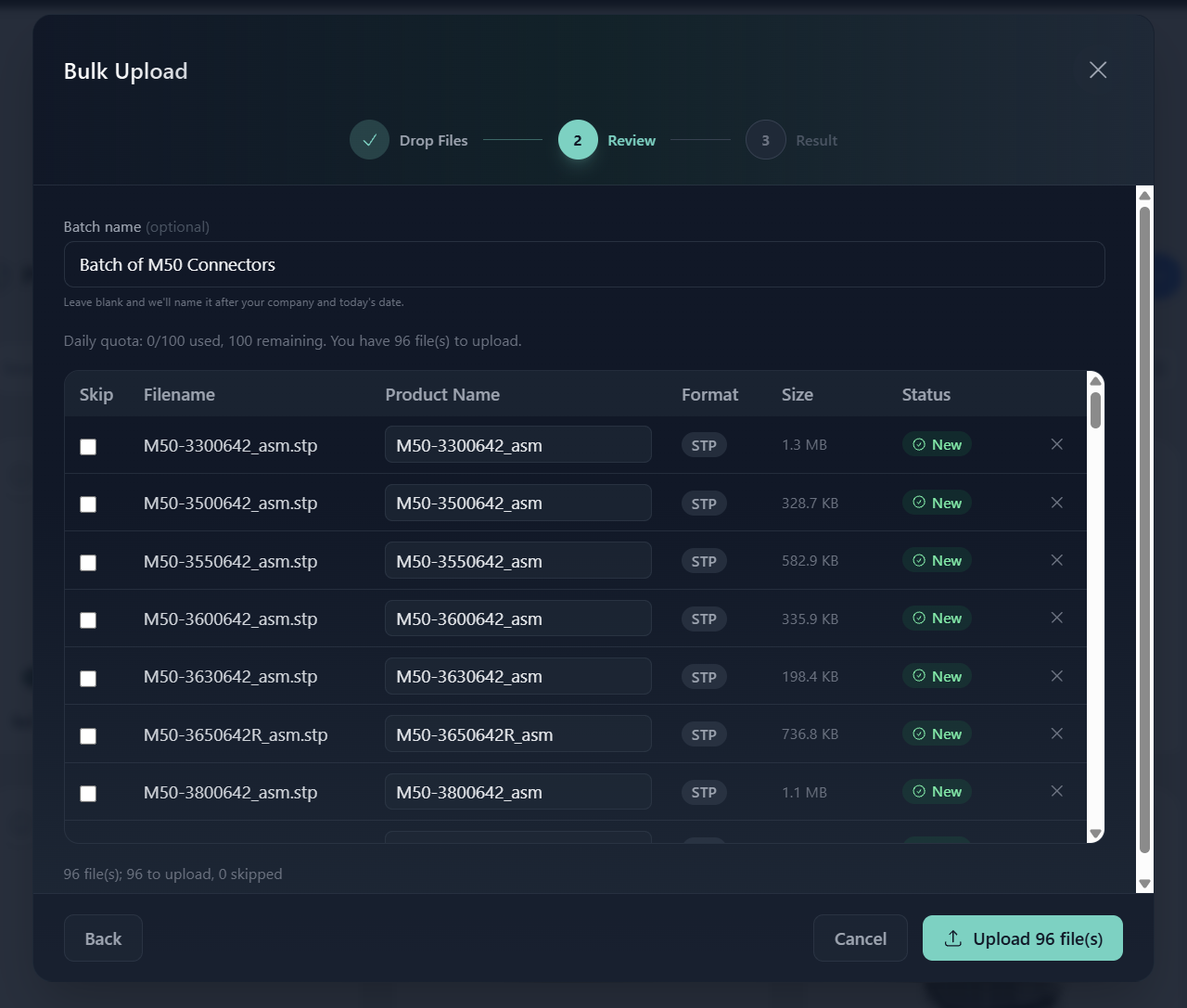Click New status badge for M50-3500642_asm.stp
Viewport: 1187px width, 1008px height.
coord(937,503)
